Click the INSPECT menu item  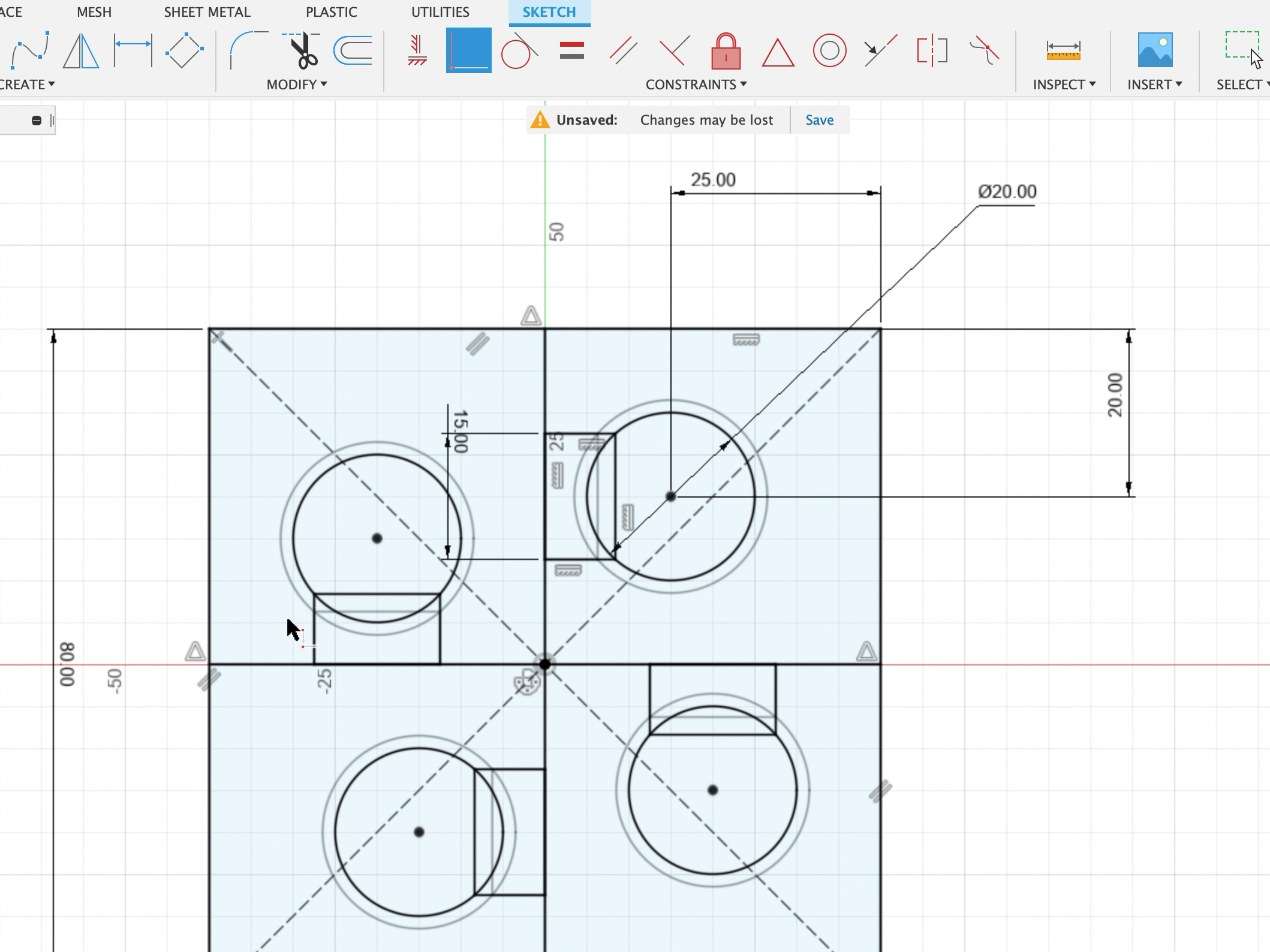(1063, 84)
